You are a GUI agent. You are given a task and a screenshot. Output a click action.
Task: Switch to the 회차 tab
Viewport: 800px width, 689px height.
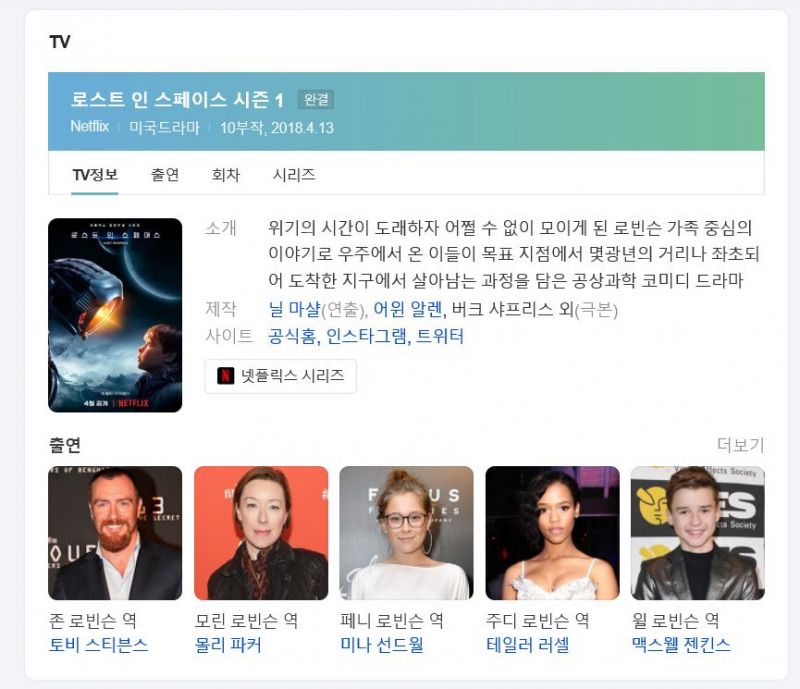click(226, 175)
